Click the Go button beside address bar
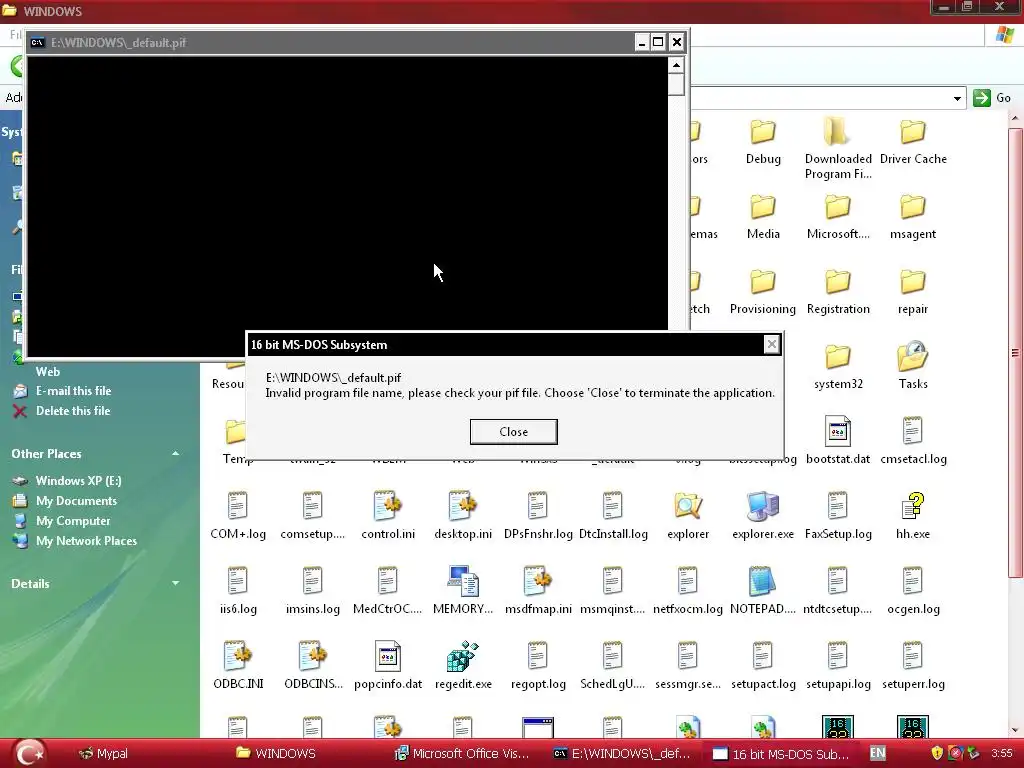1024x768 pixels. tap(991, 98)
